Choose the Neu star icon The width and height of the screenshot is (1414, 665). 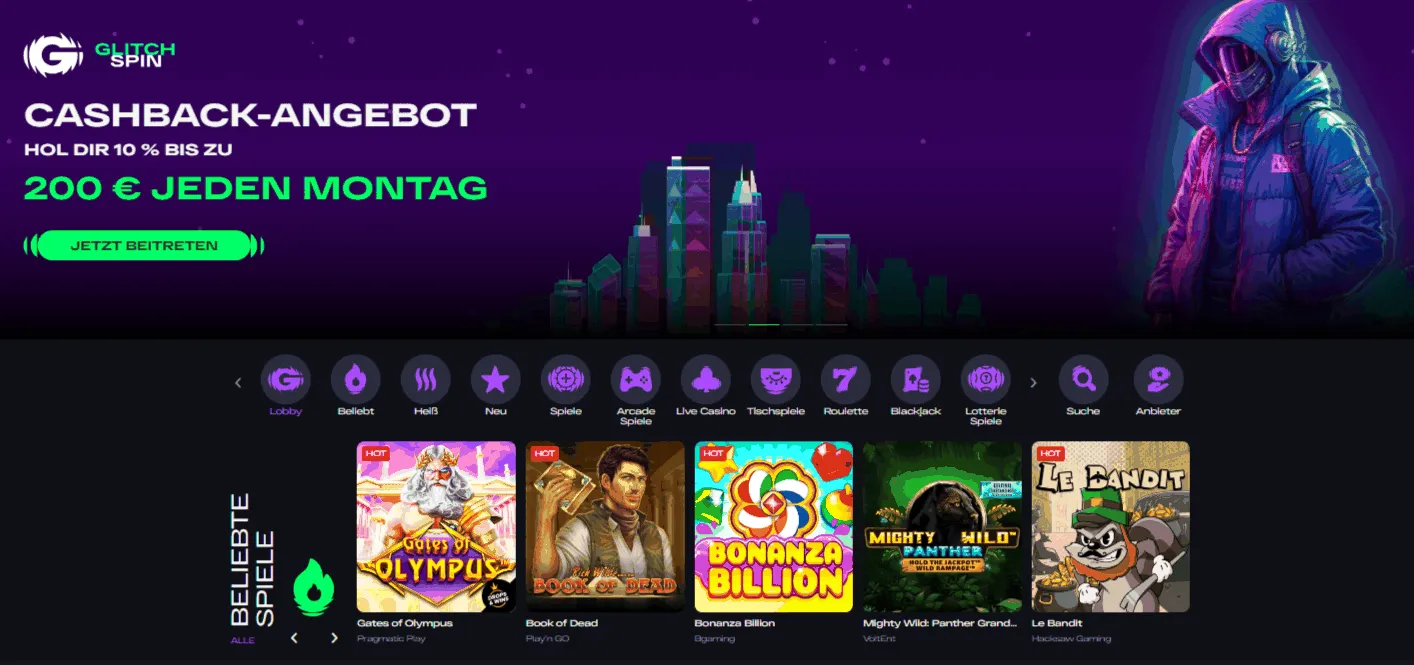pos(496,380)
